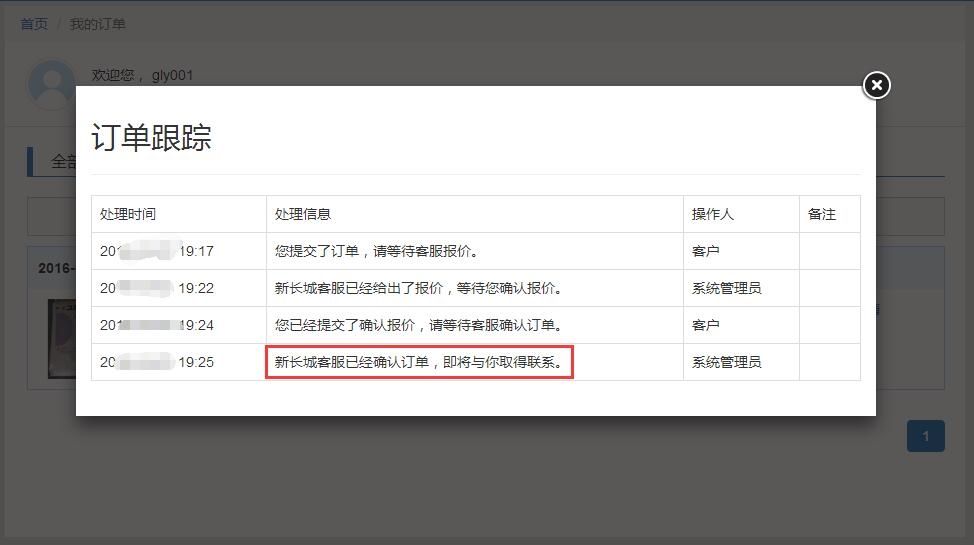Click the 操作人 column header
974x545 pixels.
tap(713, 215)
